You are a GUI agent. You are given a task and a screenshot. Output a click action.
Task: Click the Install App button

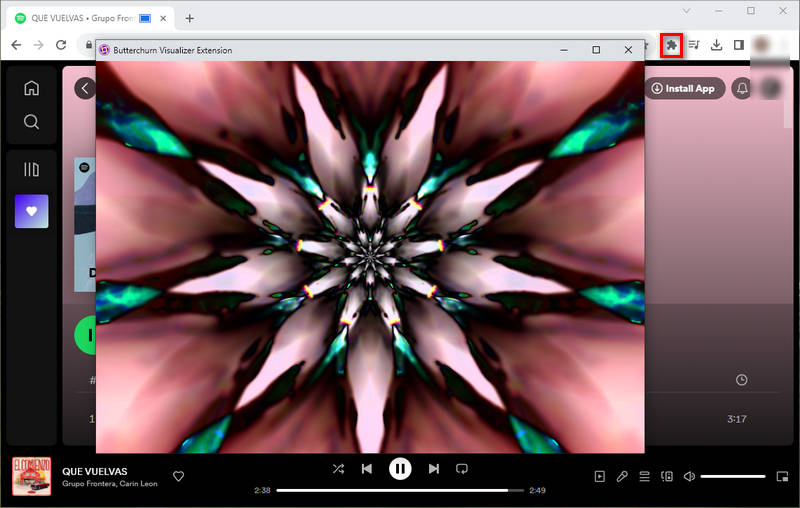[684, 88]
